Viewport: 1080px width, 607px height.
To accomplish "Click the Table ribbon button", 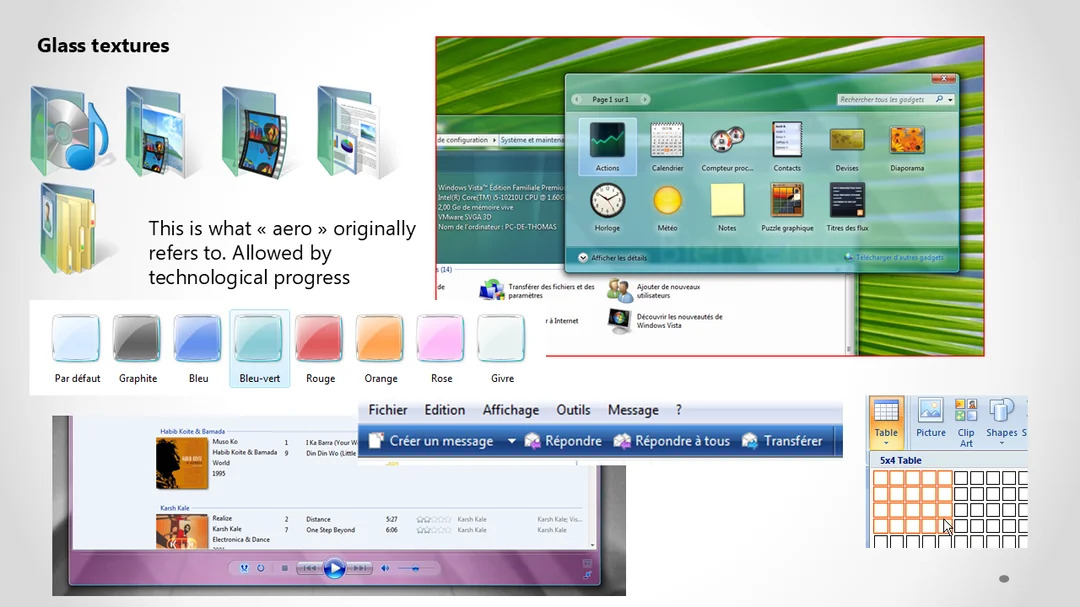I will click(x=886, y=422).
